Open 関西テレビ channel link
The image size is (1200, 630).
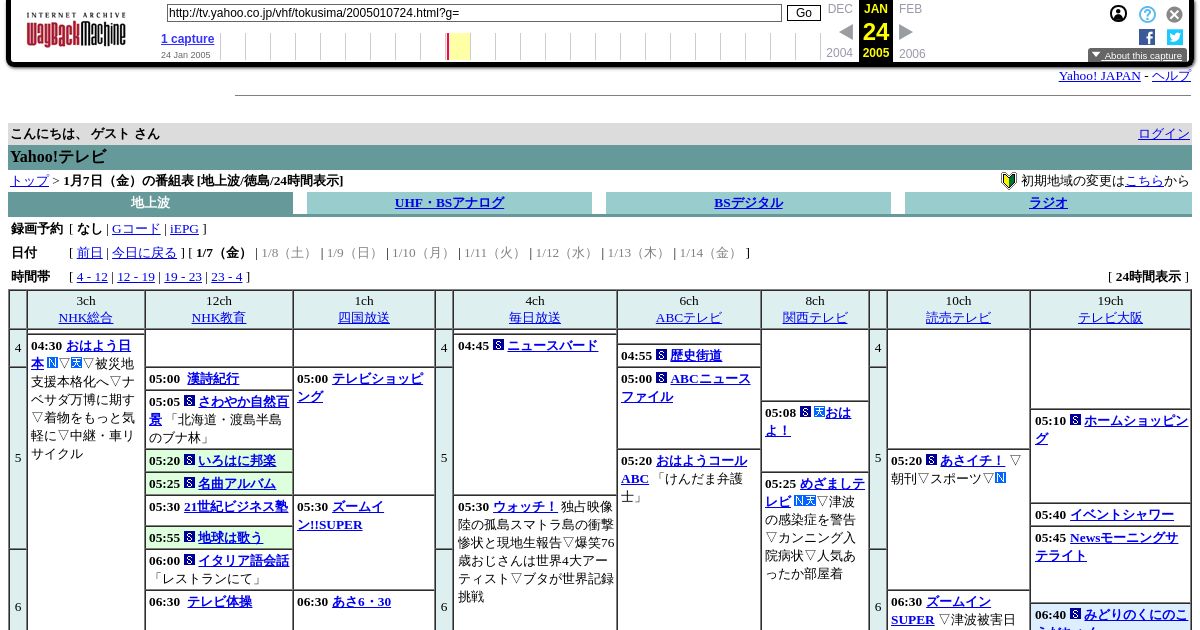pos(815,318)
